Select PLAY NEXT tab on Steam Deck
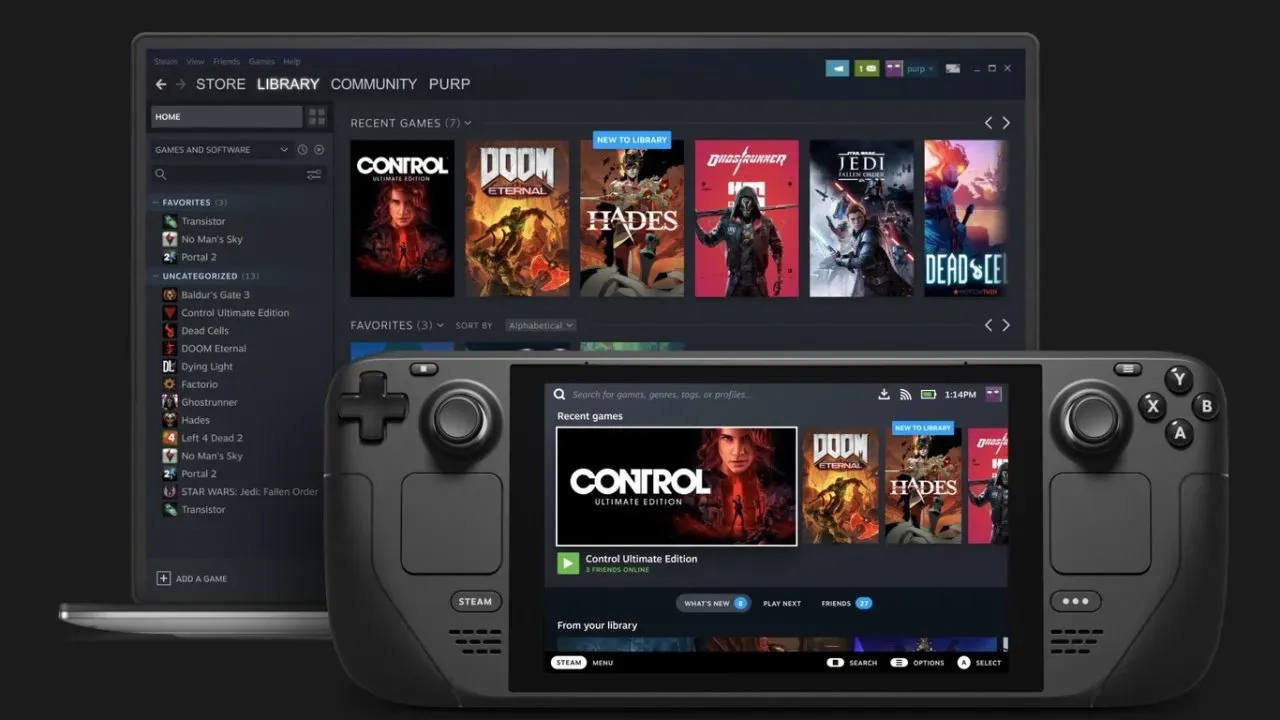This screenshot has width=1280, height=720. click(782, 604)
